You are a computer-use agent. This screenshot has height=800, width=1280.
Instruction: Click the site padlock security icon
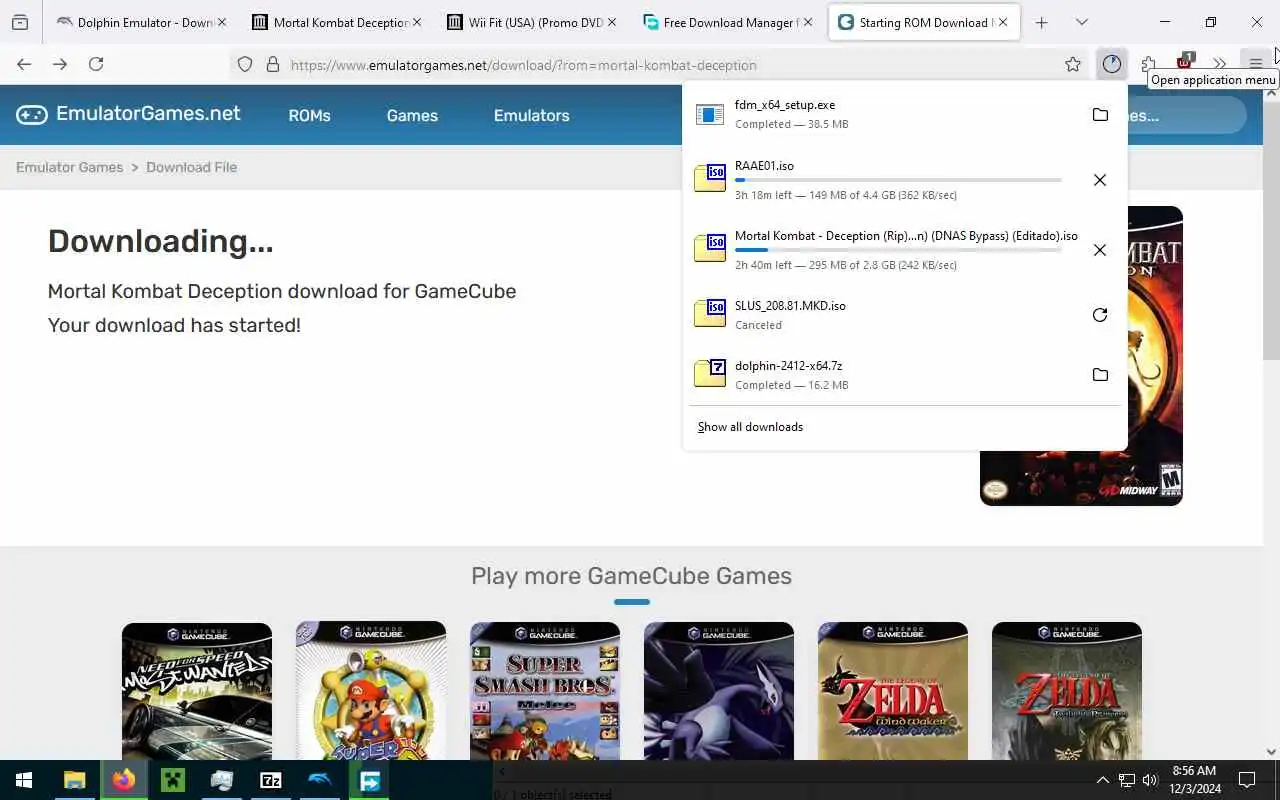[272, 65]
